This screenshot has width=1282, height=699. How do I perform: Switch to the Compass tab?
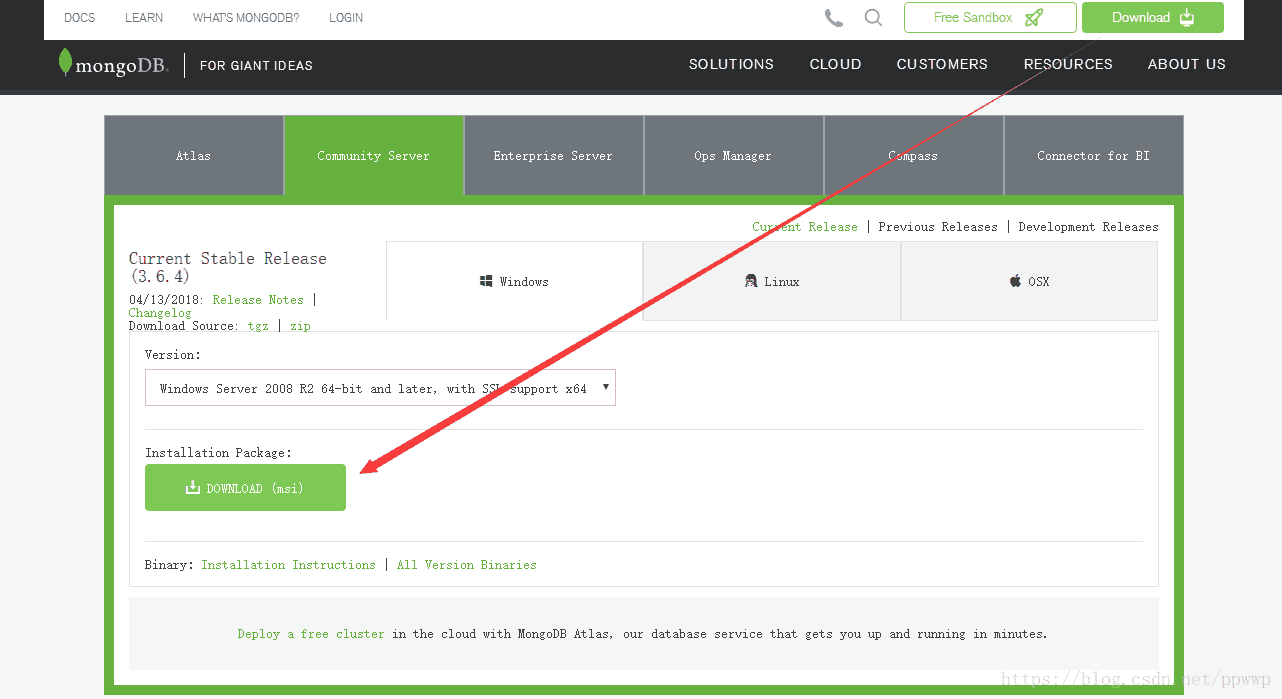point(913,155)
